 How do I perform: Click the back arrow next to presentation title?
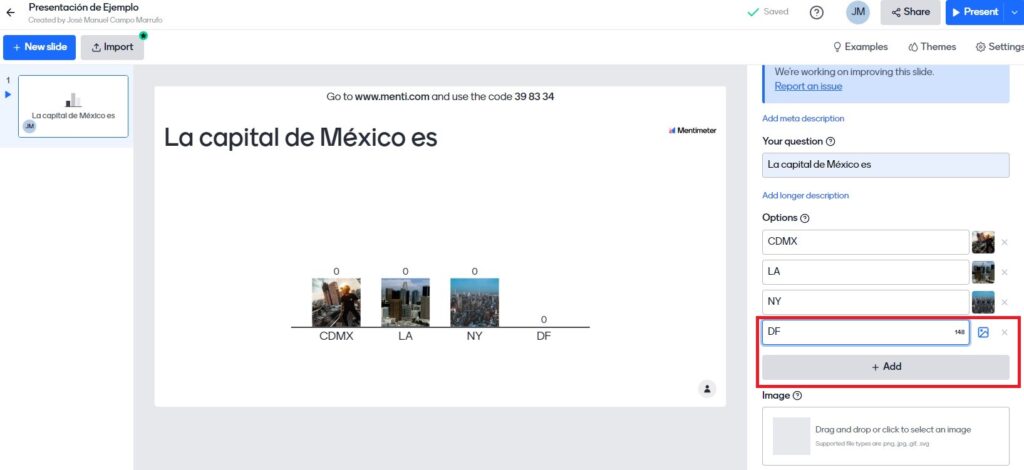11,13
